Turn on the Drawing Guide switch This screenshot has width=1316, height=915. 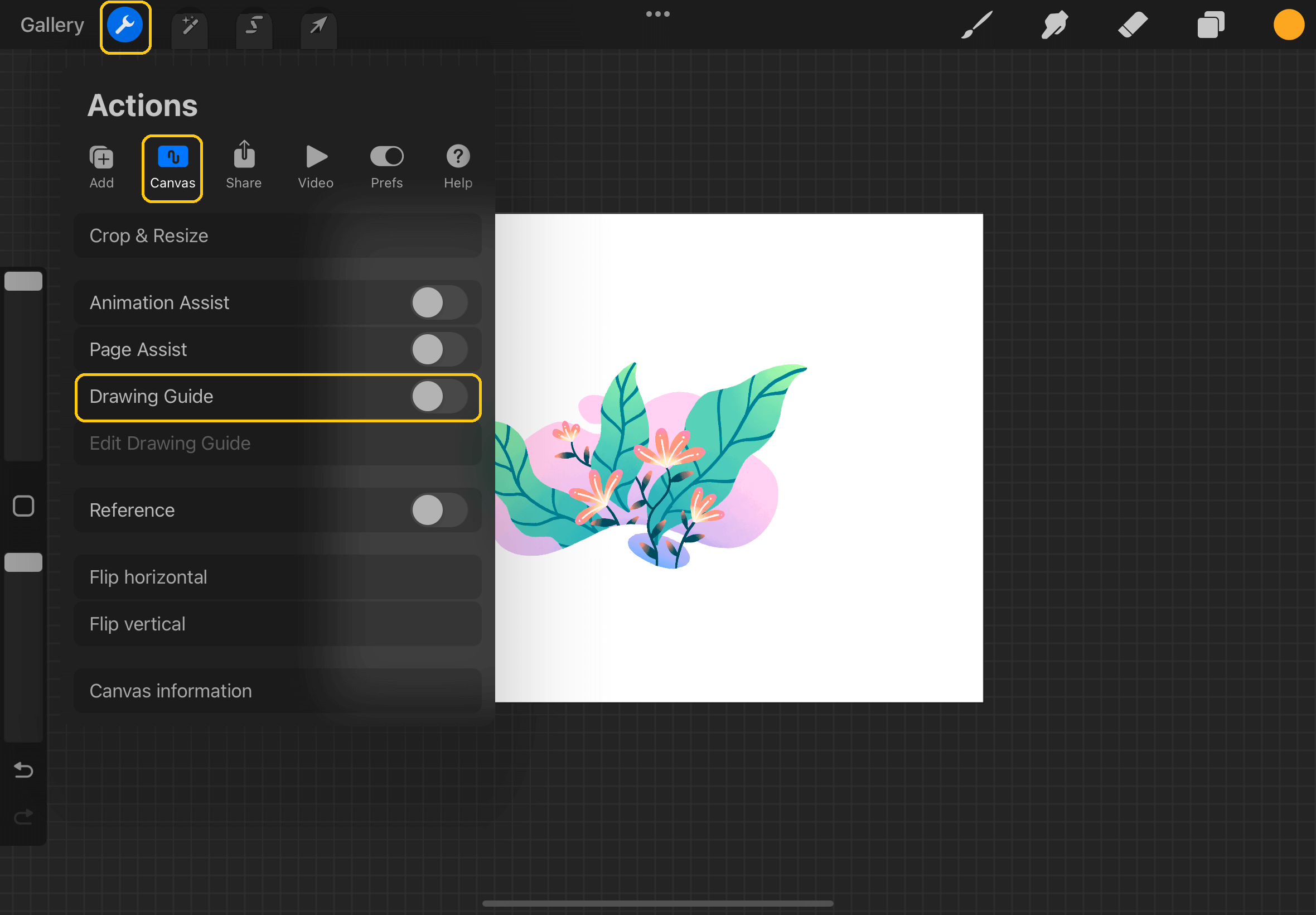[x=438, y=397]
